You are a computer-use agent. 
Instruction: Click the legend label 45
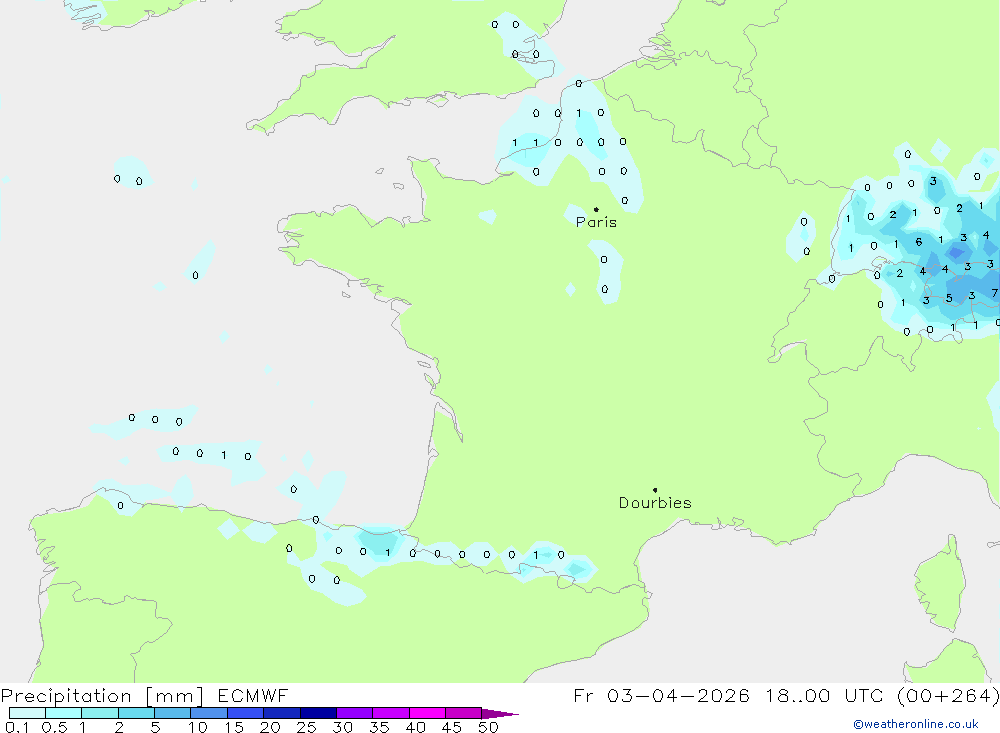point(452,727)
